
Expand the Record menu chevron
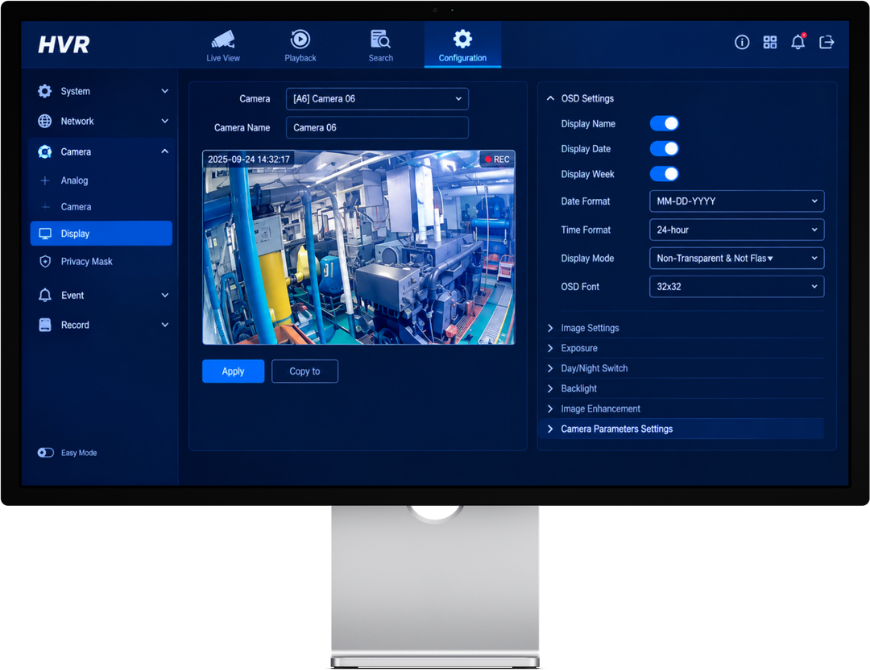pyautogui.click(x=165, y=325)
